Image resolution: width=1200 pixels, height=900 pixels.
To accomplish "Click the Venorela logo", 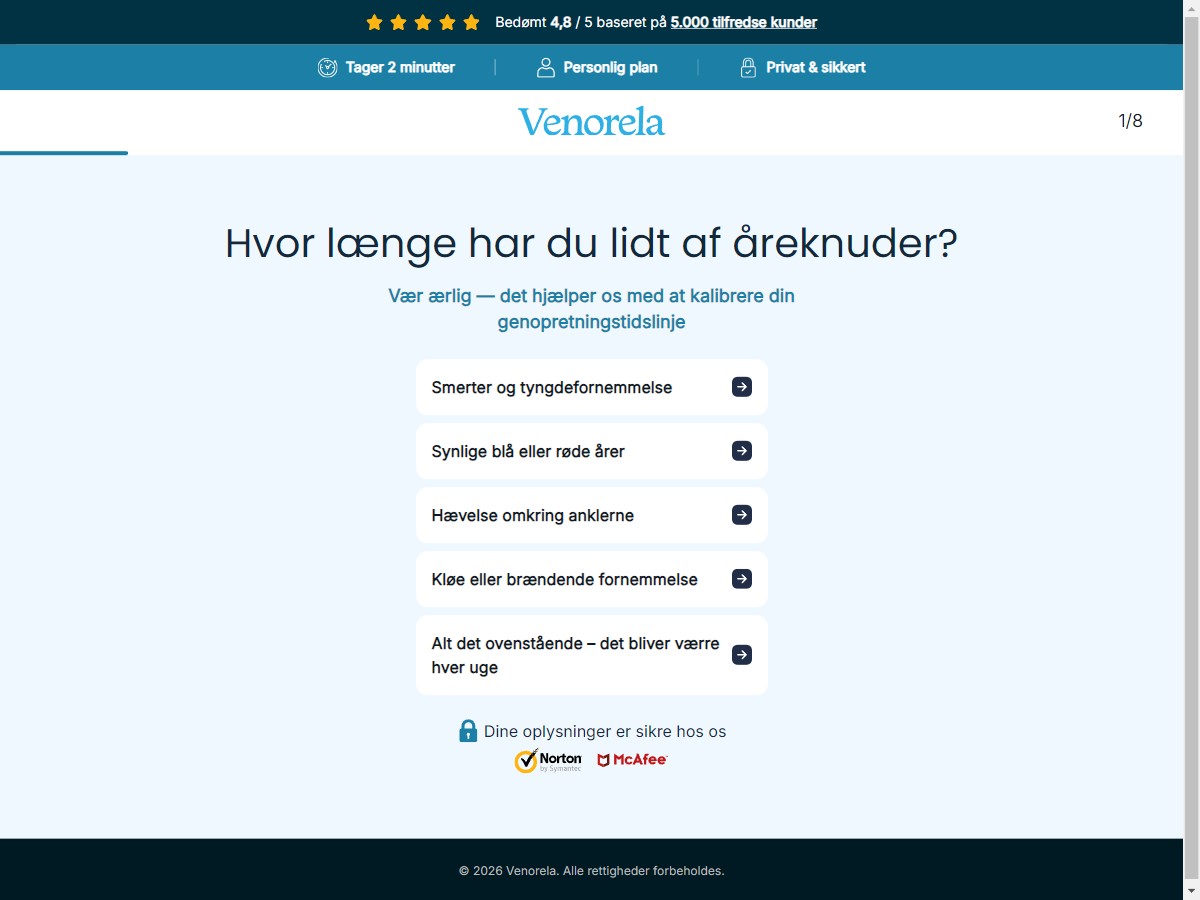I will 591,122.
